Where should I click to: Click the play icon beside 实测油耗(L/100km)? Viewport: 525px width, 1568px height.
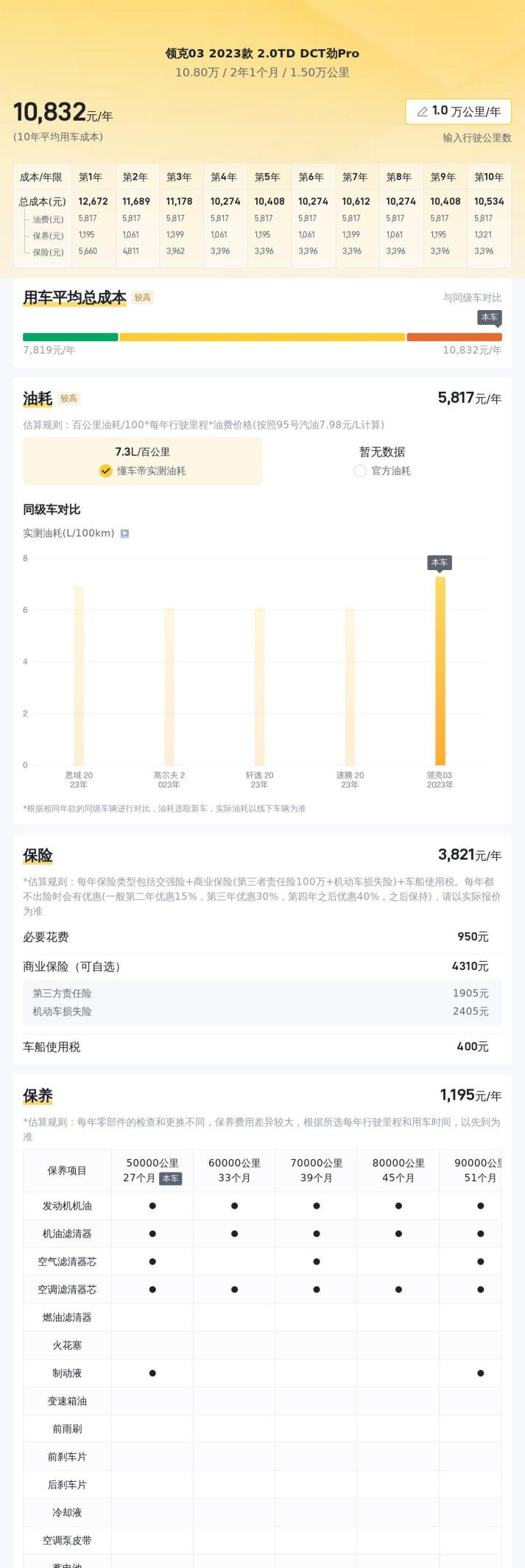click(x=124, y=534)
